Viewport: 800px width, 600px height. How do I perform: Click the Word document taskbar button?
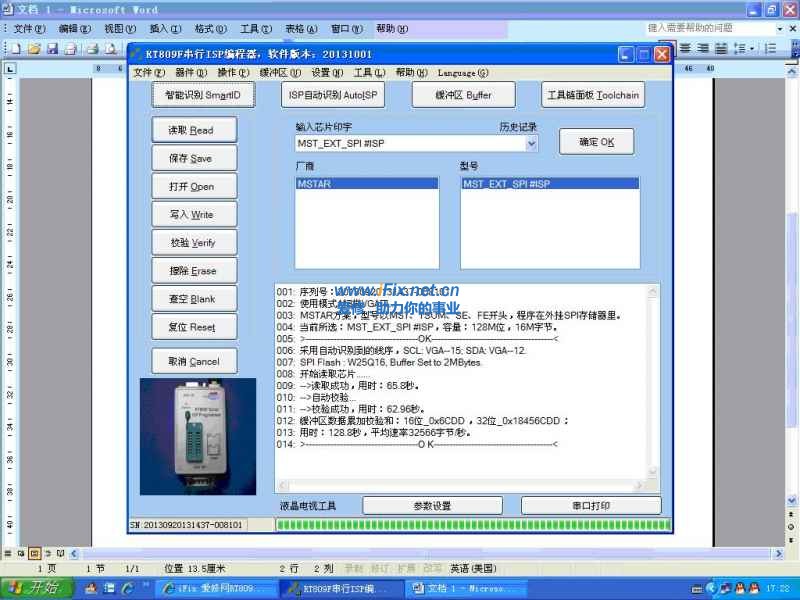coord(465,587)
